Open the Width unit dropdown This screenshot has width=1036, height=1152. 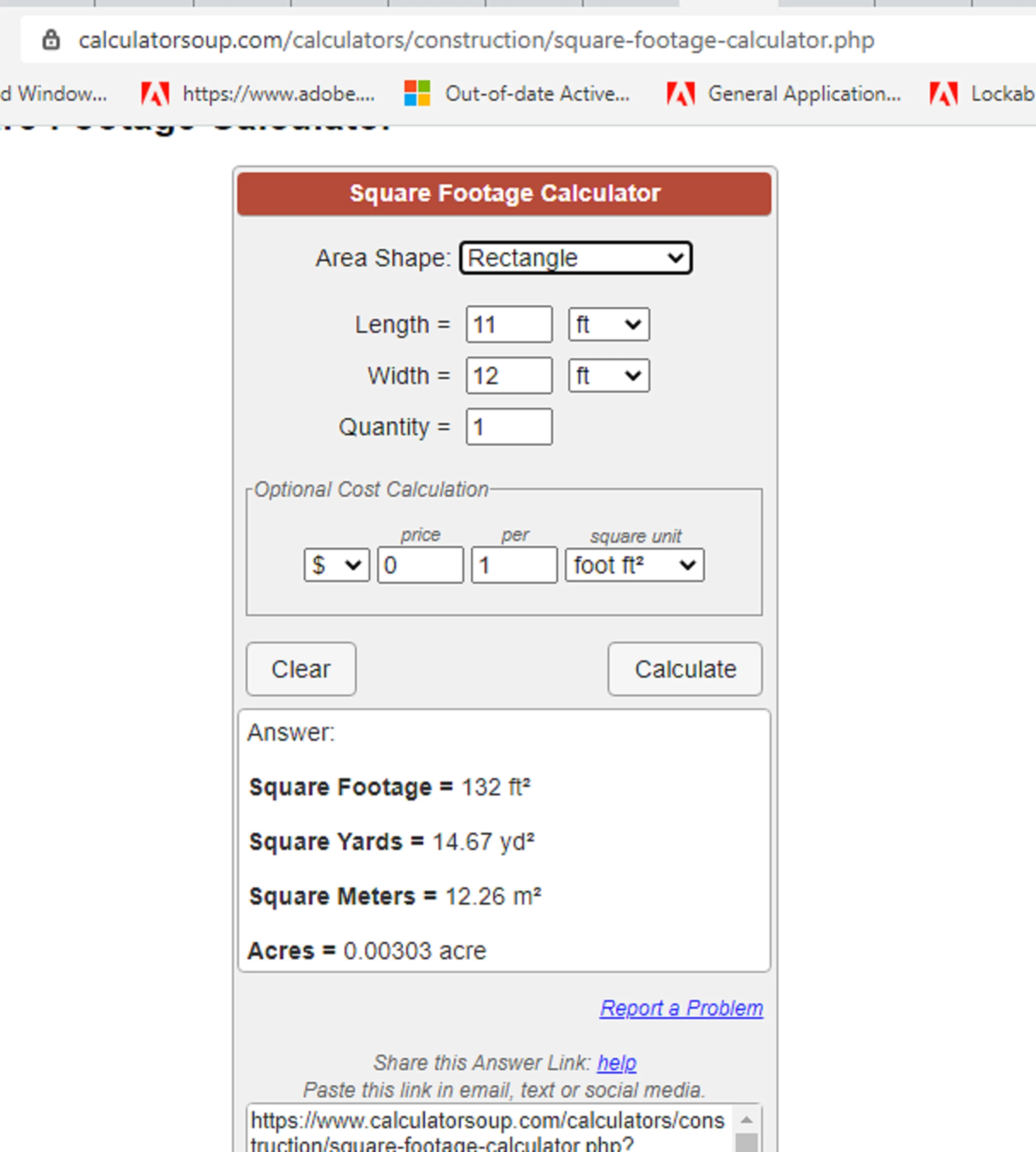coord(608,375)
